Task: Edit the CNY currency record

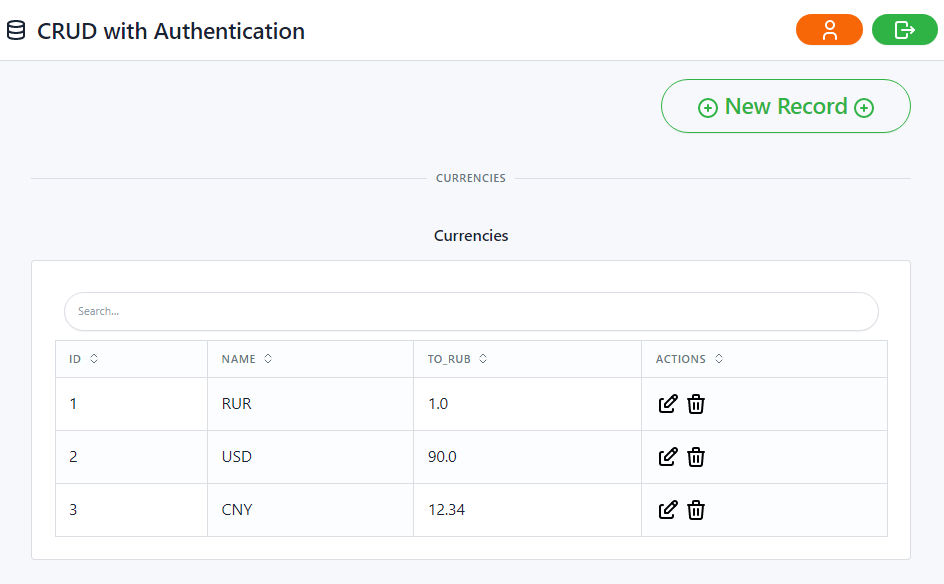Action: (x=668, y=510)
